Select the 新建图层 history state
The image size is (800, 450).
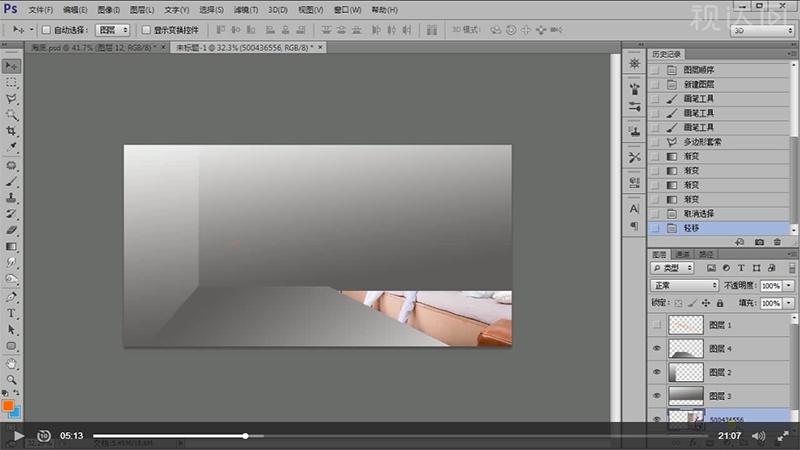(718, 84)
